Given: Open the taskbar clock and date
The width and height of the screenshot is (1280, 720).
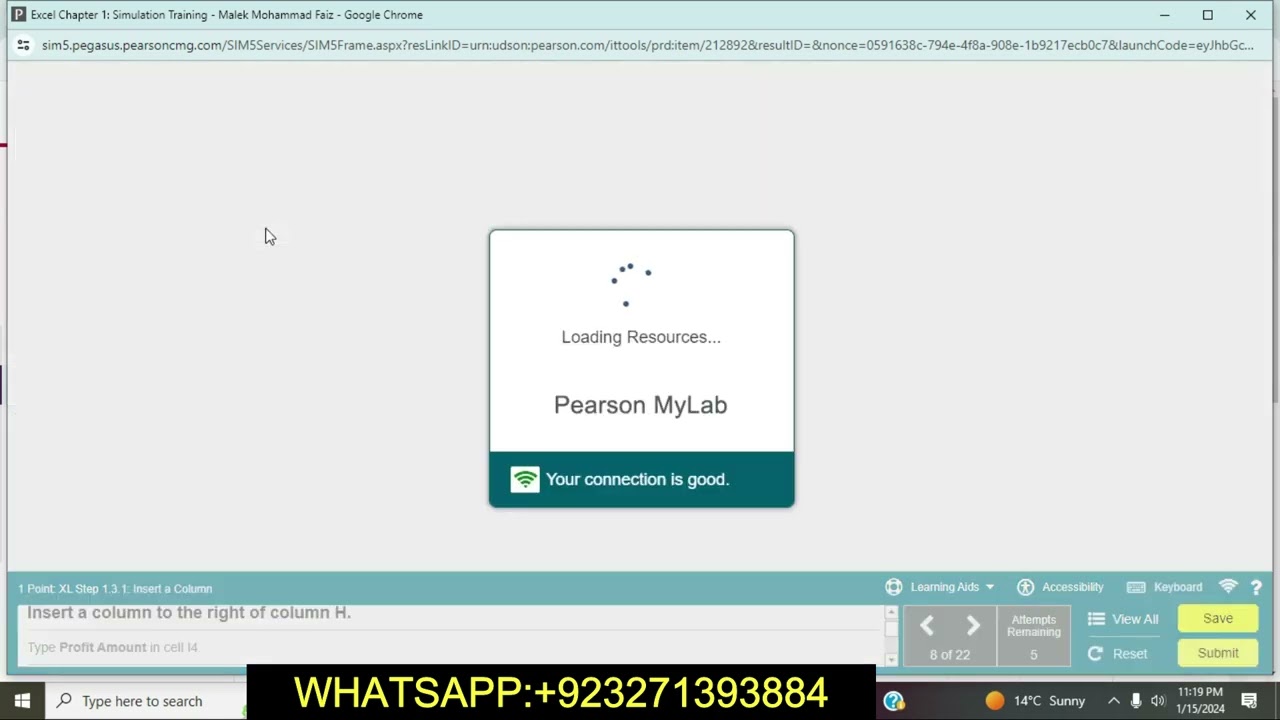Looking at the screenshot, I should pyautogui.click(x=1200, y=700).
